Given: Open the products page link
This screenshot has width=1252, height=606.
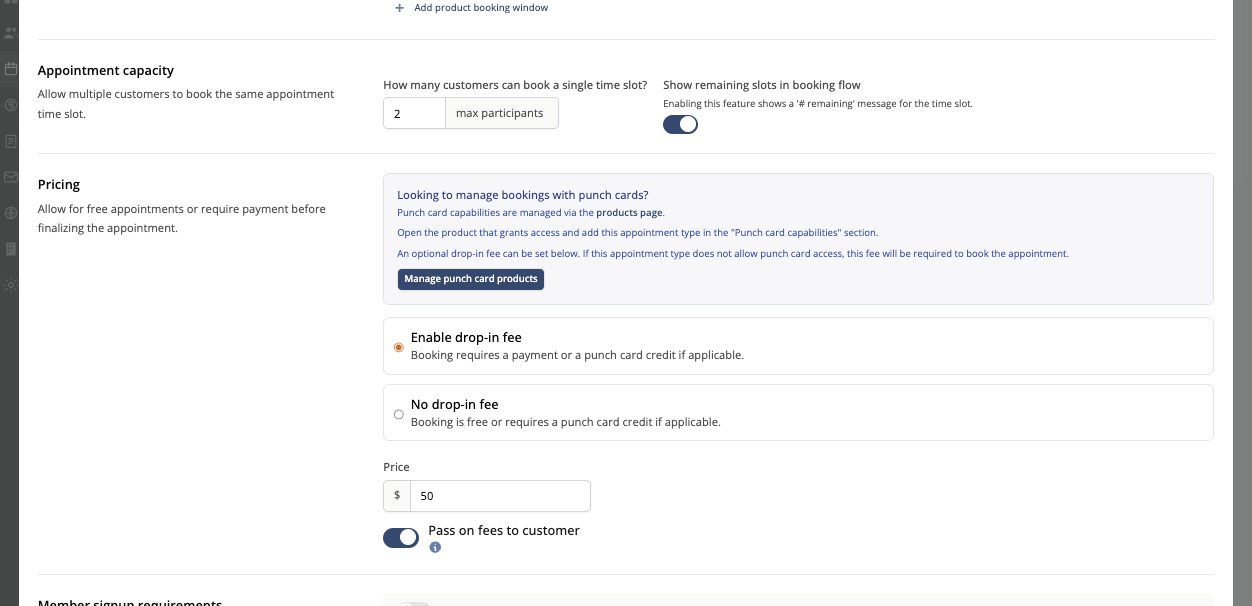Looking at the screenshot, I should tap(630, 213).
